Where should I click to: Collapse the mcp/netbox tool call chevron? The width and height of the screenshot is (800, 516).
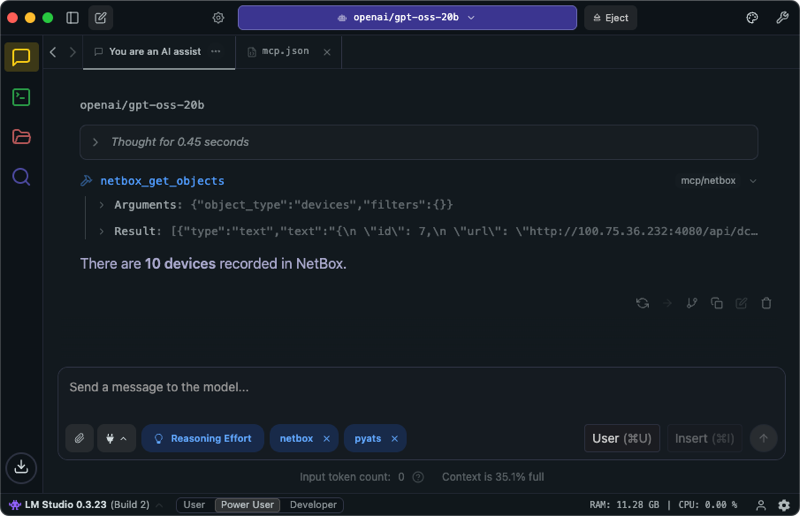point(753,181)
